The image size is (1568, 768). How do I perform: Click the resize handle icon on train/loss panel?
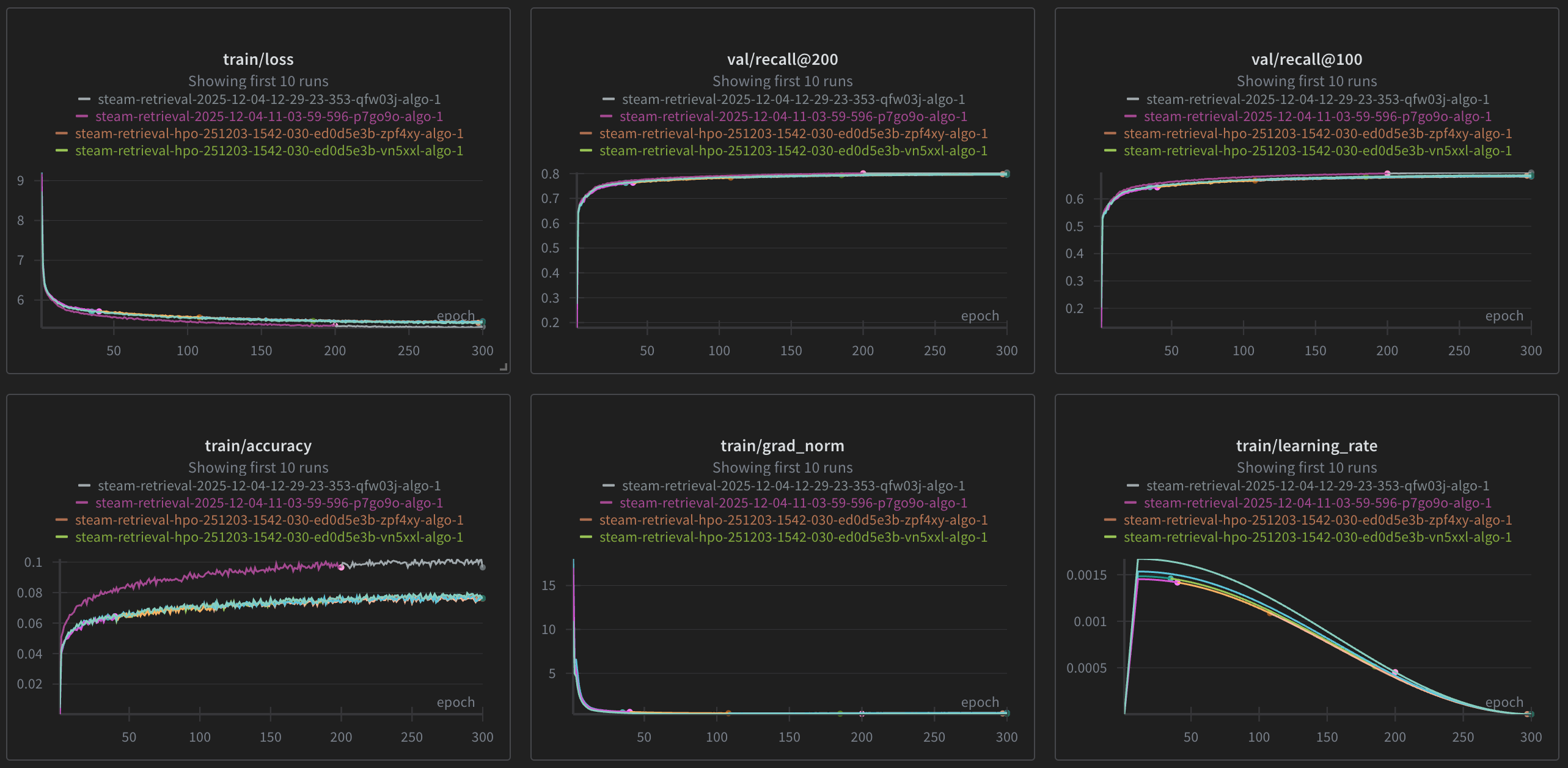click(505, 367)
